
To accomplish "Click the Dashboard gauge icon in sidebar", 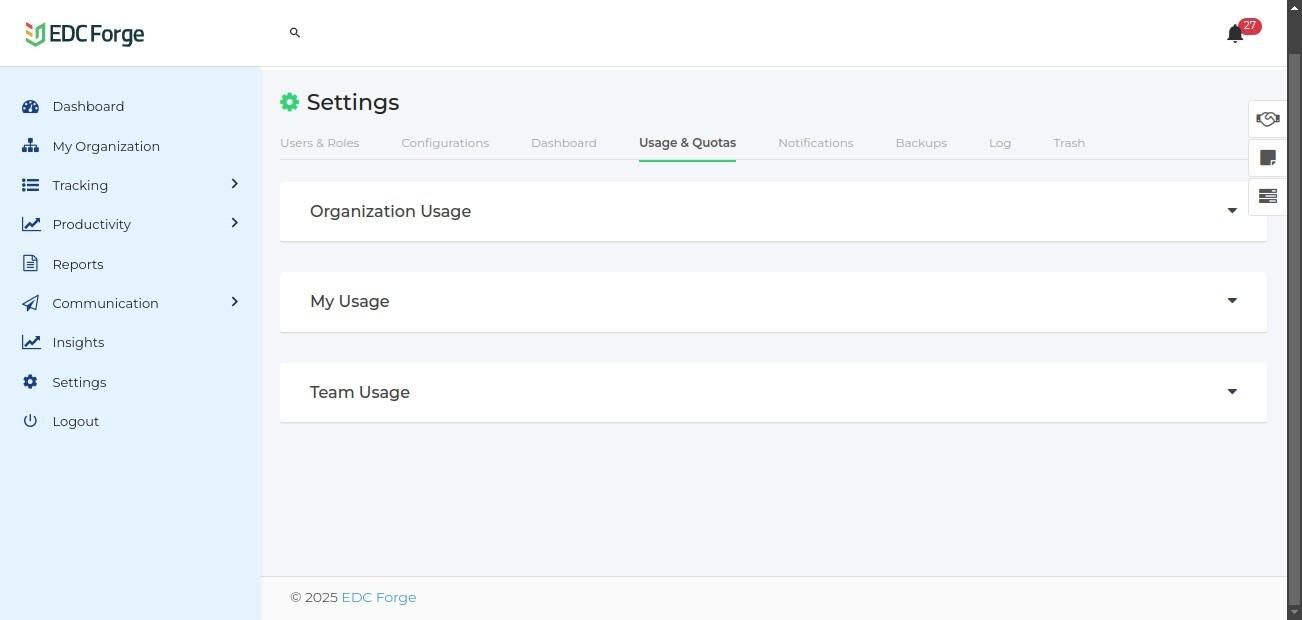I will click(30, 106).
